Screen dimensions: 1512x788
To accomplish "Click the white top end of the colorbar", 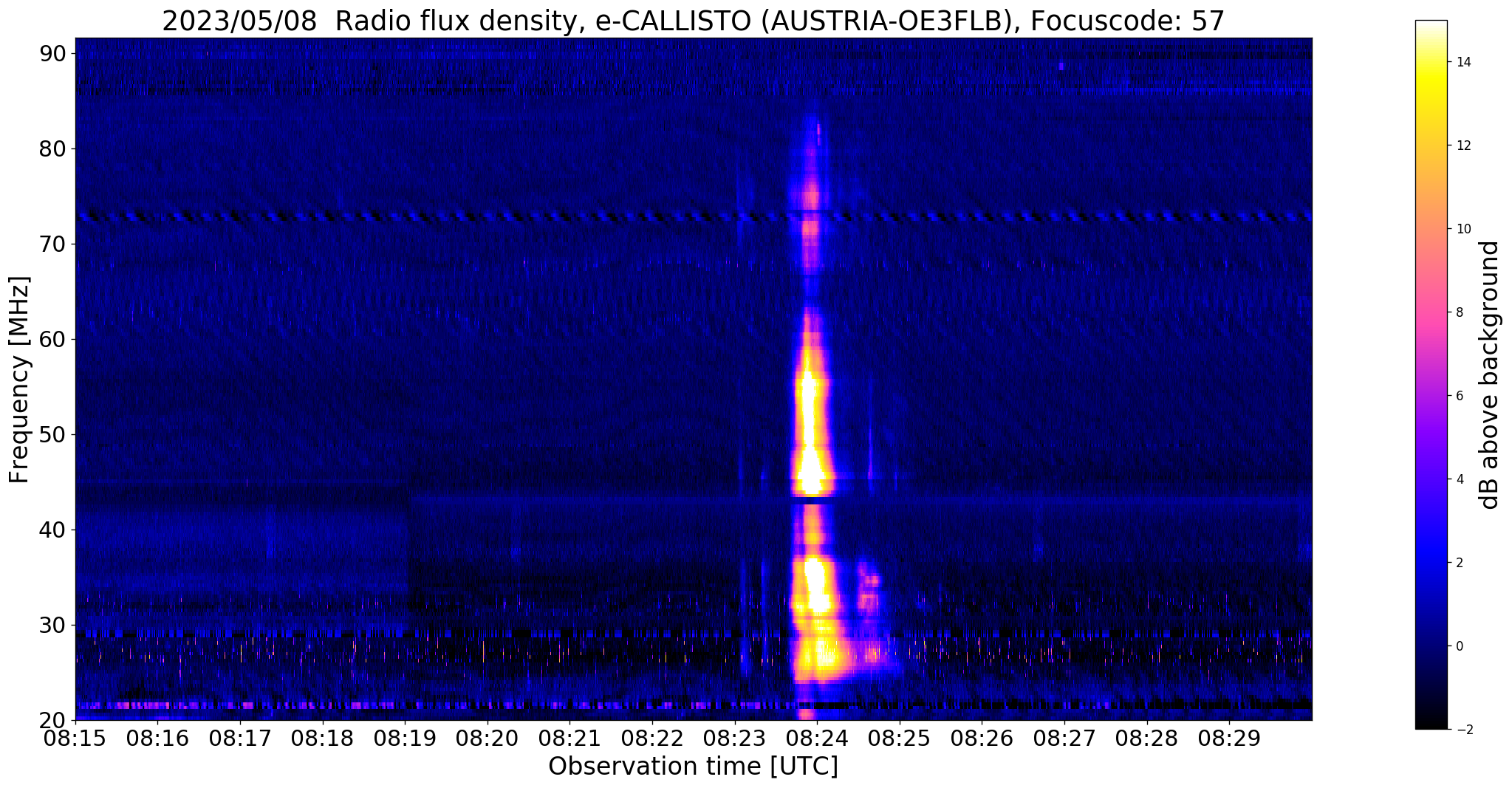I will click(1431, 26).
